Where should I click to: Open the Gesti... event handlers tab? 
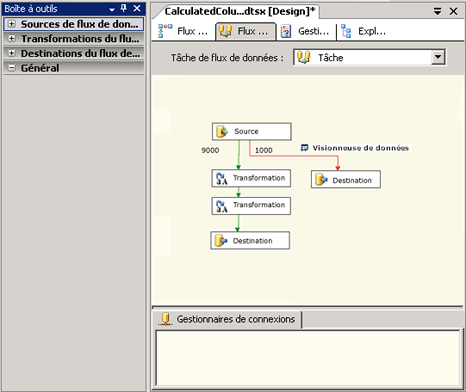coord(306,31)
